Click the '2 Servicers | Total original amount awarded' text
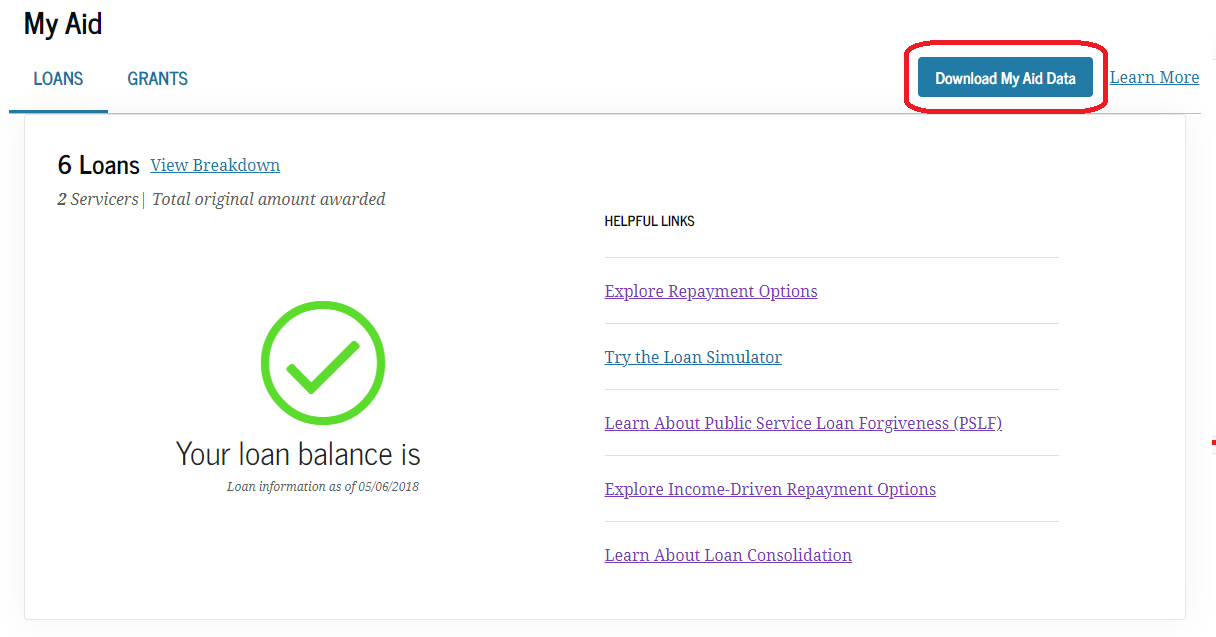This screenshot has height=637, width=1216. (221, 199)
